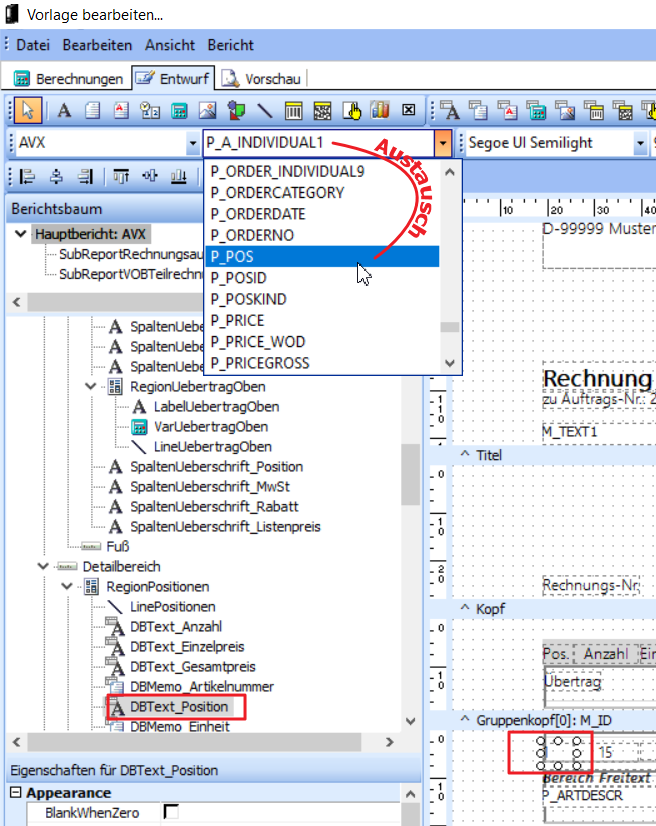Align selected objects to vertical middle

(x=150, y=176)
